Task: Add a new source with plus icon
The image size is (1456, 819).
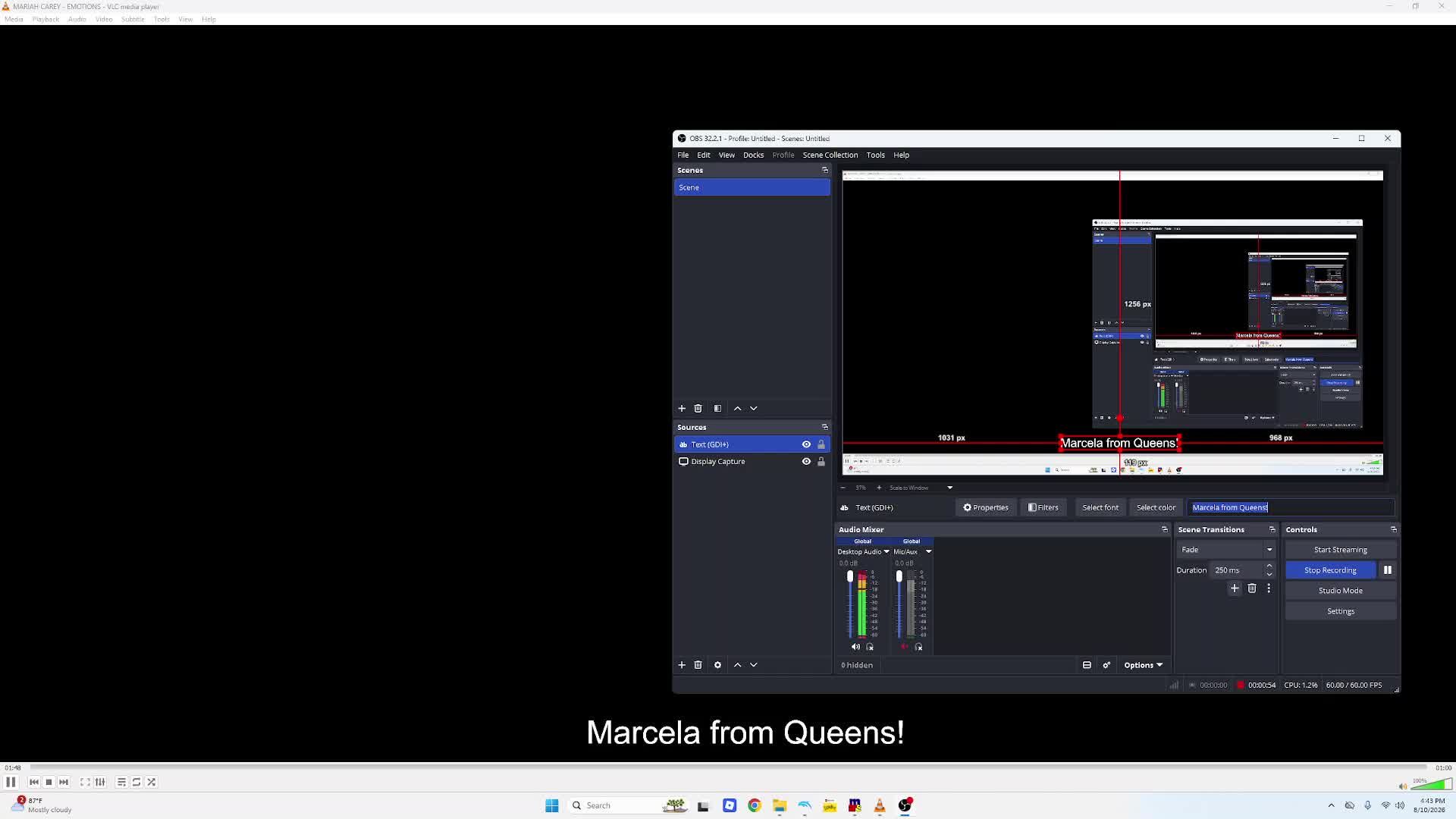Action: click(682, 665)
